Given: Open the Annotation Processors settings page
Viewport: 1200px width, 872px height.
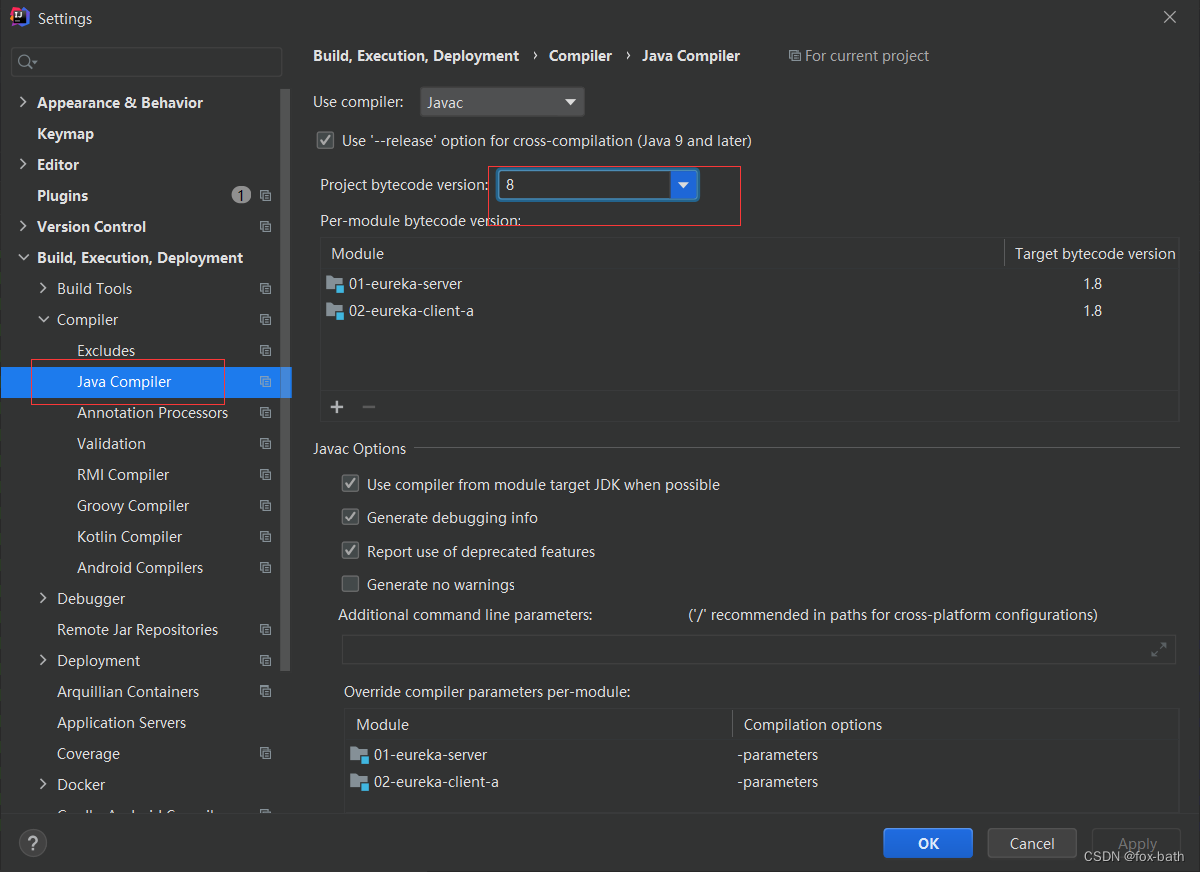Looking at the screenshot, I should click(152, 413).
